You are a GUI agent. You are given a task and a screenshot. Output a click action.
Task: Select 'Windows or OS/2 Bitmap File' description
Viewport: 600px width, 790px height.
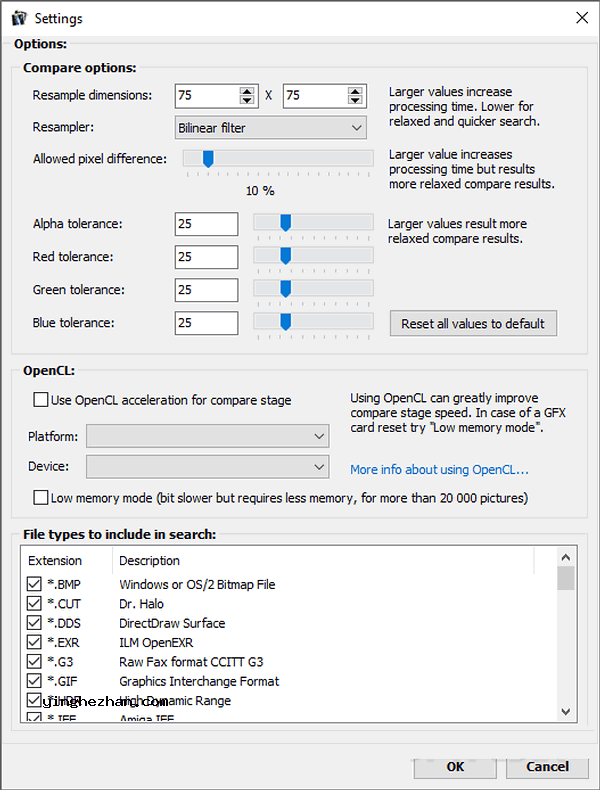(x=197, y=584)
